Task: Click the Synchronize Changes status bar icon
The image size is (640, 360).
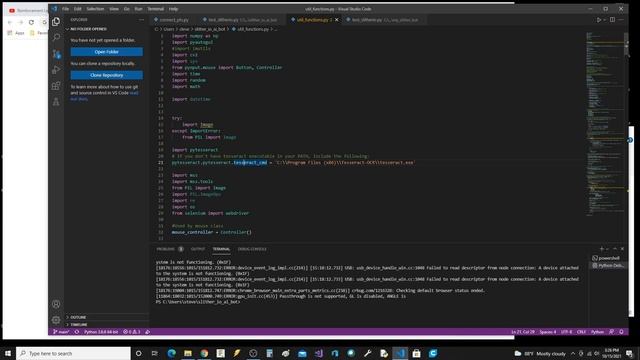Action: click(x=77, y=332)
